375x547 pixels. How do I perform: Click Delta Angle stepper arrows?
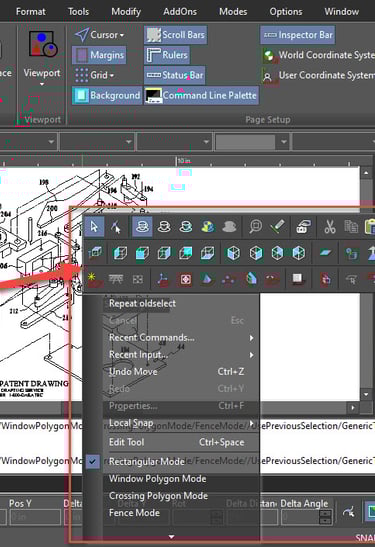325,517
